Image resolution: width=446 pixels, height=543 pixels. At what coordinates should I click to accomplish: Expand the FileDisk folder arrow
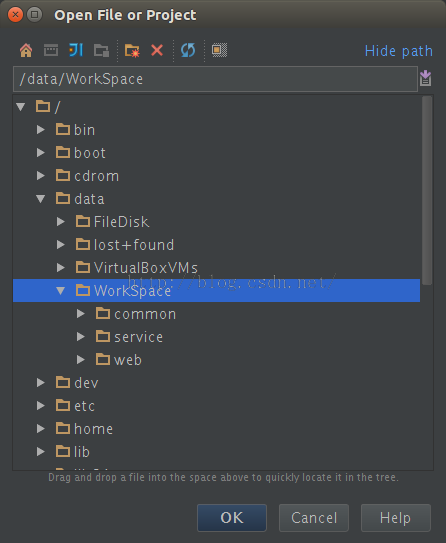point(61,222)
